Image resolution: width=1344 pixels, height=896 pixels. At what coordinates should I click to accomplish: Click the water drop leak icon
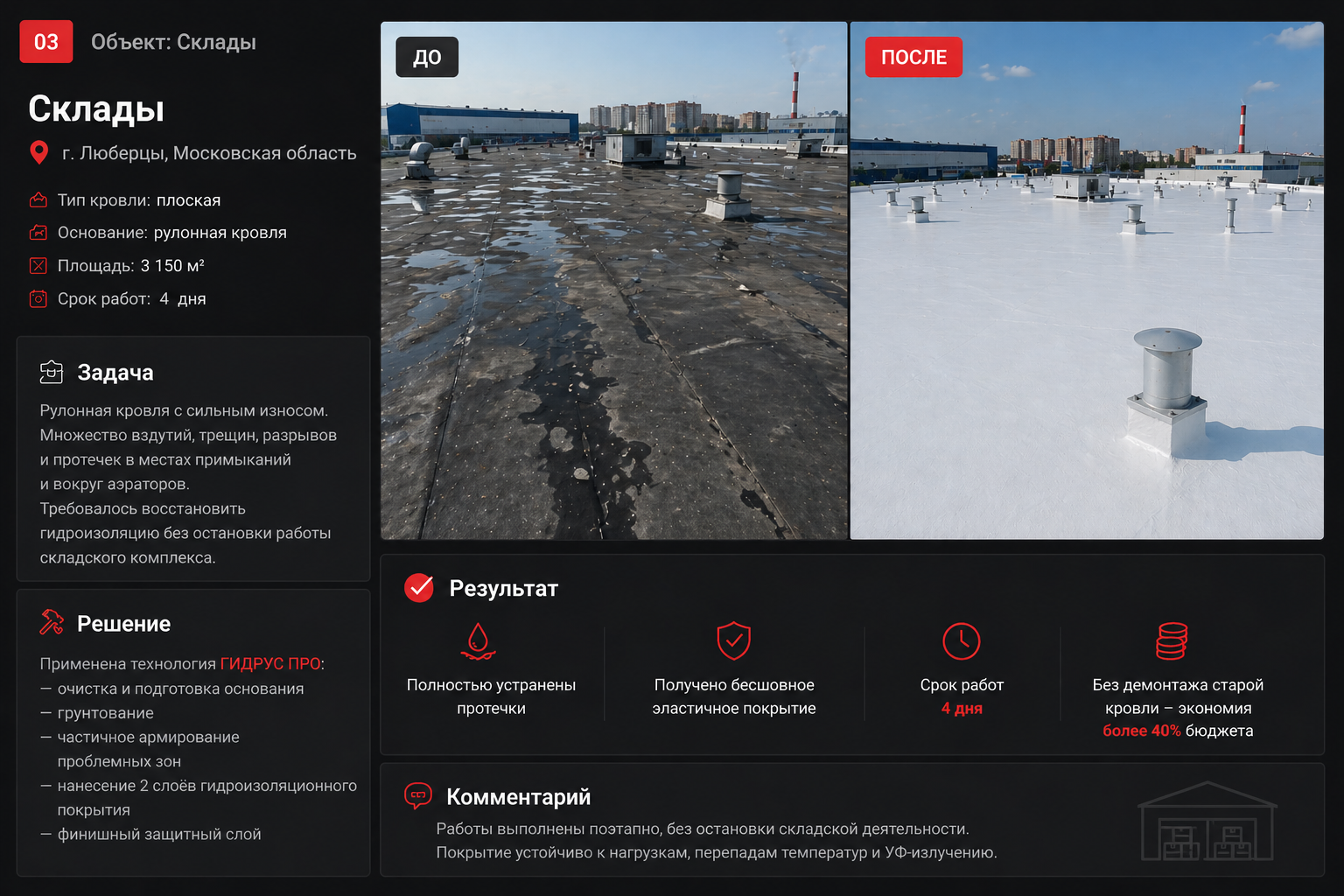click(x=478, y=641)
